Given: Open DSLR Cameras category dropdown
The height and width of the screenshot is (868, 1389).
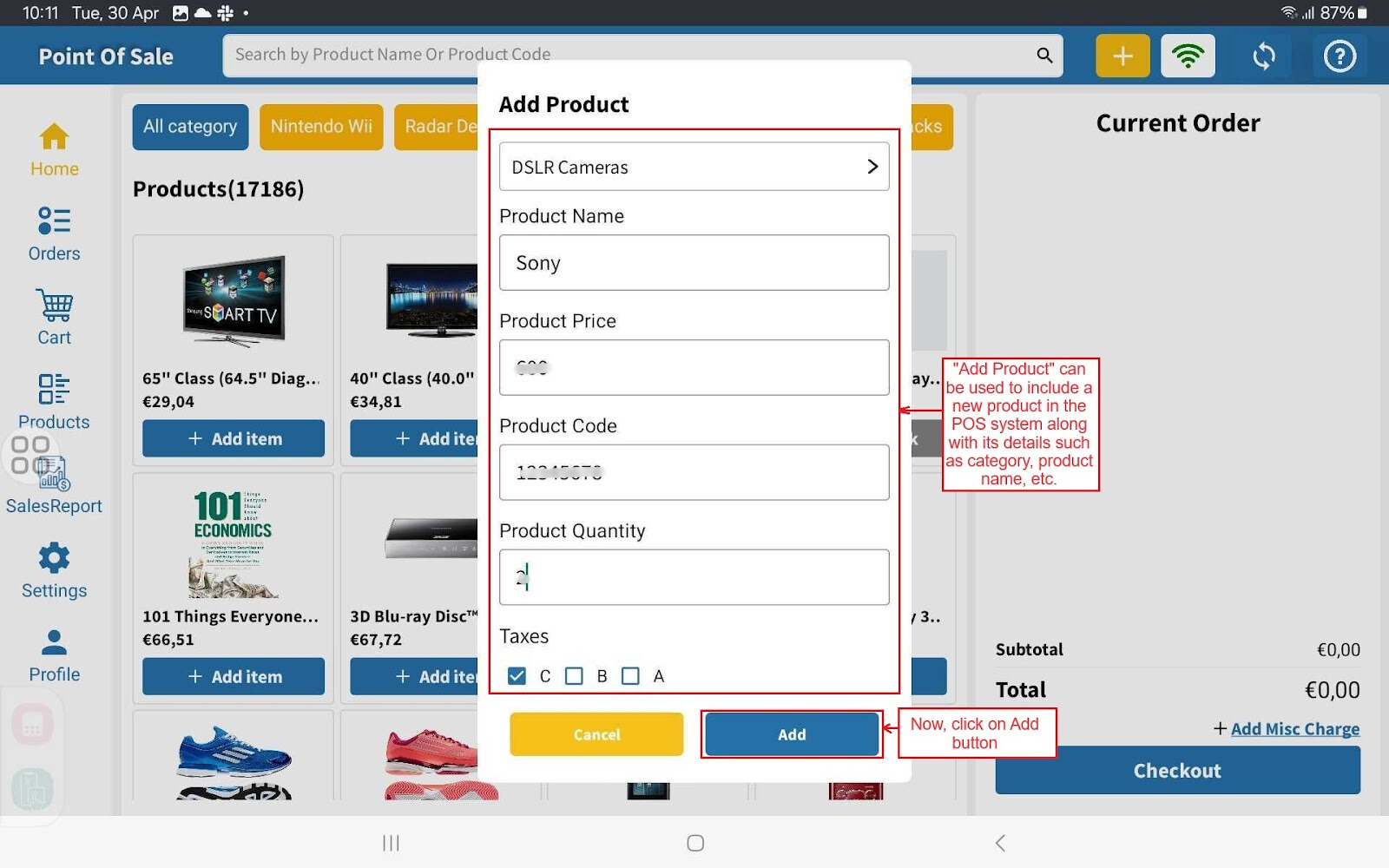Looking at the screenshot, I should pyautogui.click(x=694, y=167).
